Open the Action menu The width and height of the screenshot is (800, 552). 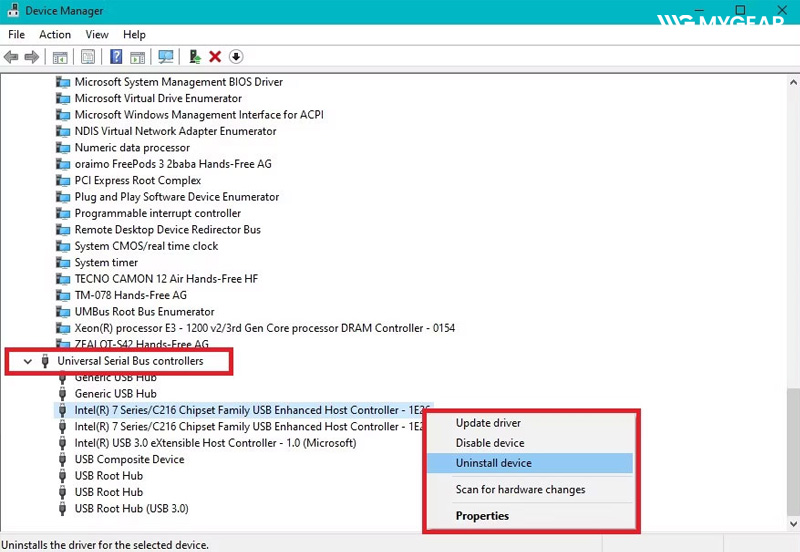[55, 34]
